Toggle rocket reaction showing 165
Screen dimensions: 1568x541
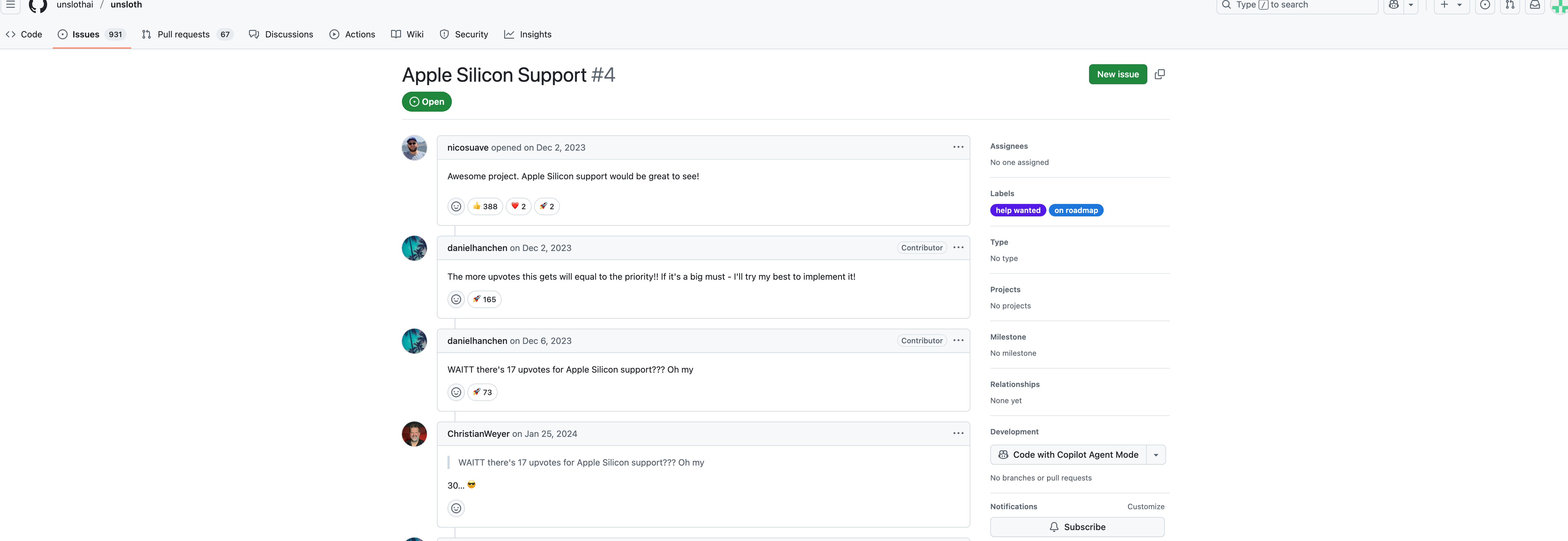tap(484, 299)
